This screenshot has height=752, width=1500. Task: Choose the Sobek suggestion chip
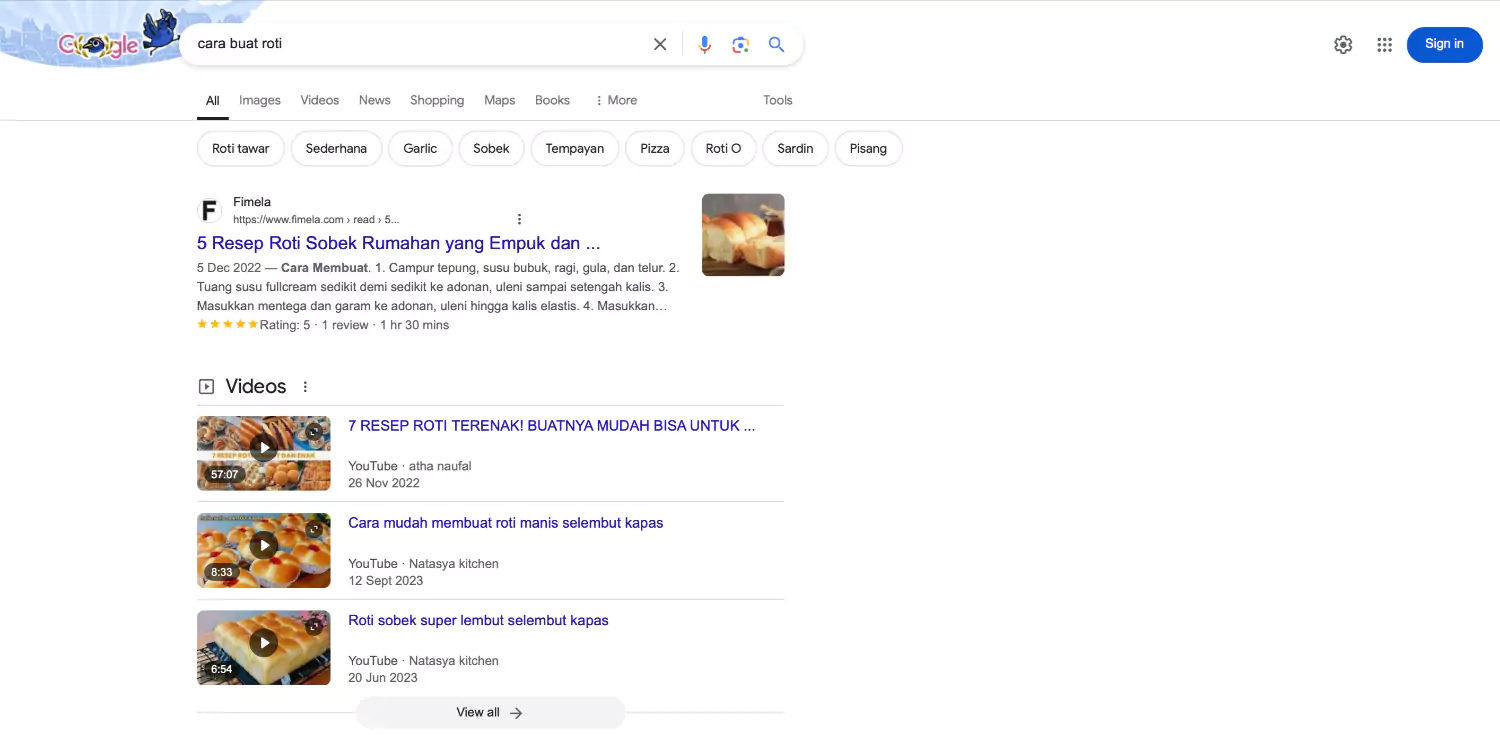click(x=491, y=149)
